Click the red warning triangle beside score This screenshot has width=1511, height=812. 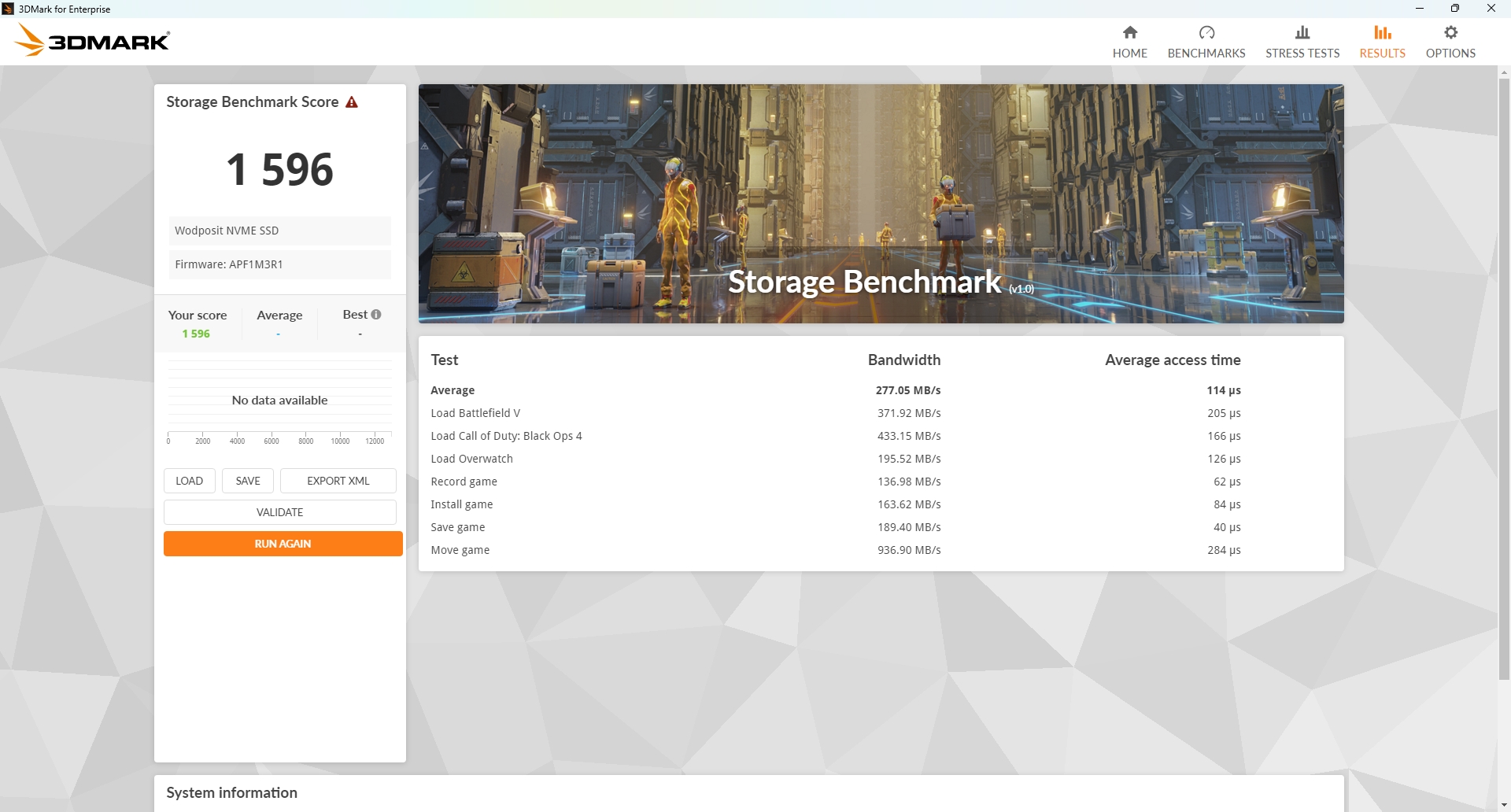tap(352, 102)
